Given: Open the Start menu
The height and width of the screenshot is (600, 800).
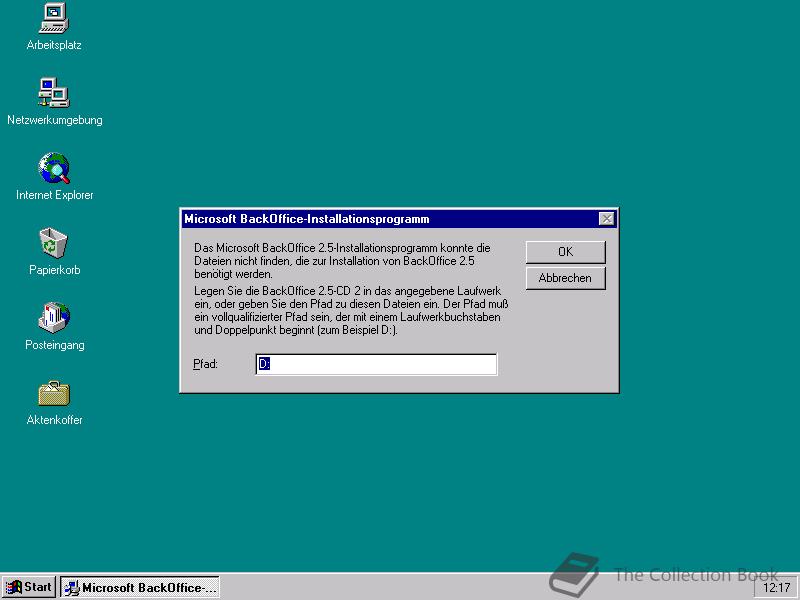Looking at the screenshot, I should [29, 587].
